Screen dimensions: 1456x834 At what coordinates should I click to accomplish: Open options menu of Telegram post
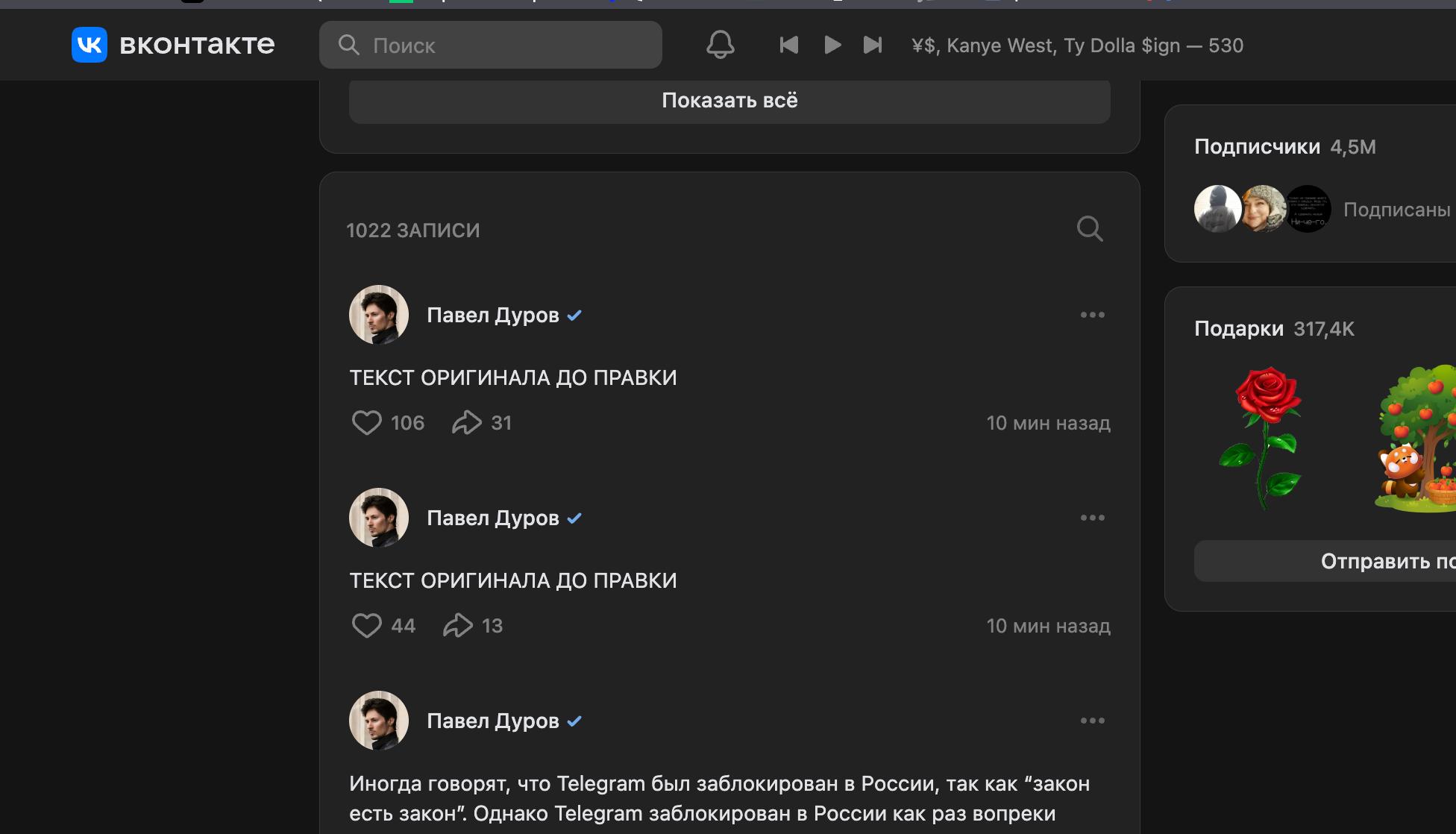[1093, 721]
